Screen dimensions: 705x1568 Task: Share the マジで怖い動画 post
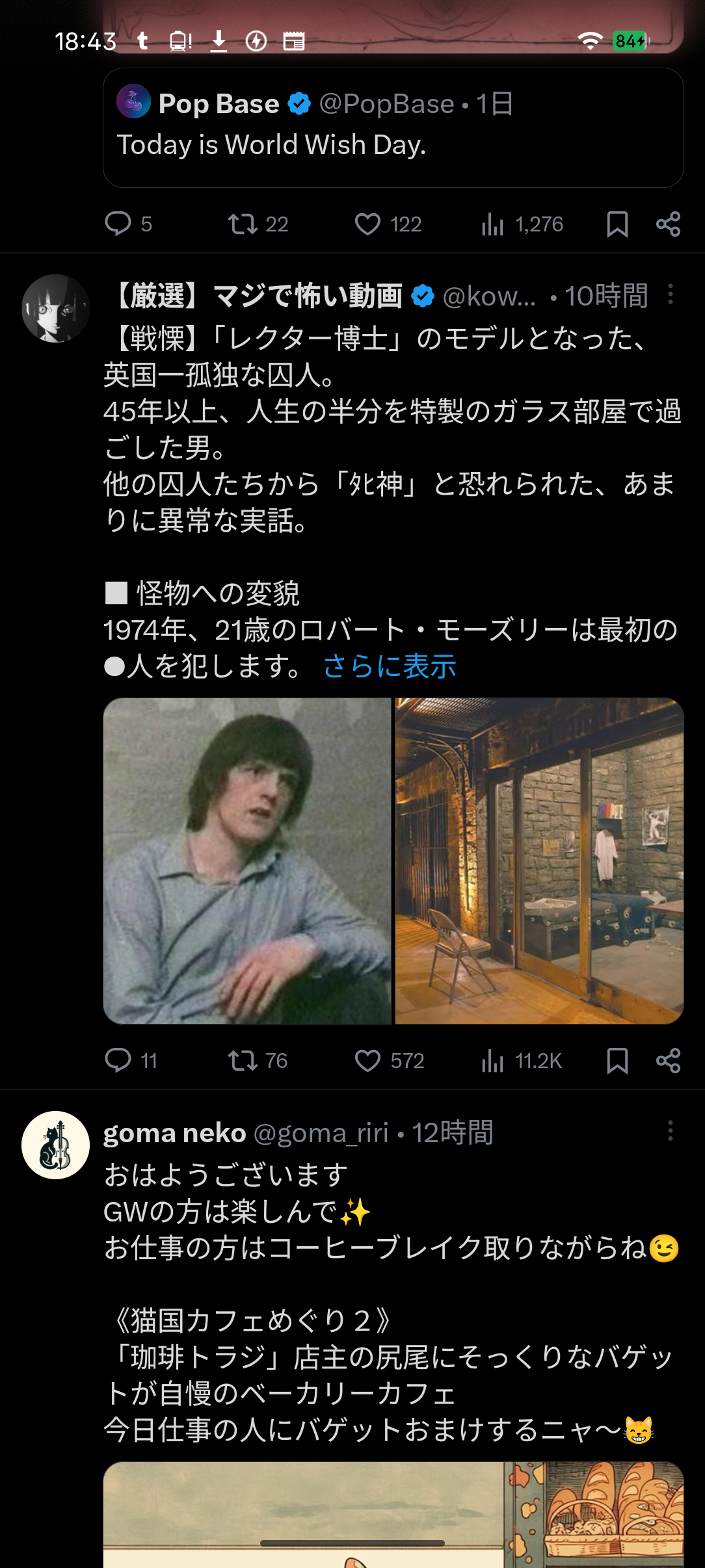coord(668,1060)
